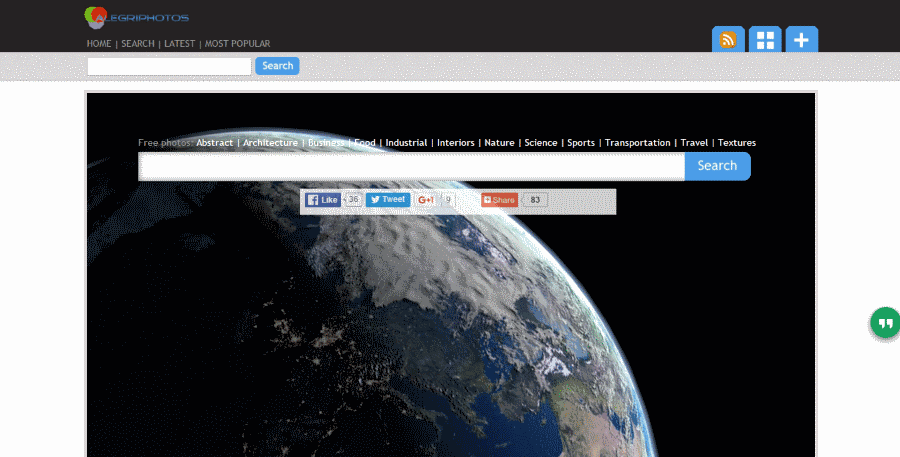Open the Industrial category link
Viewport: 900px width, 457px height.
pyautogui.click(x=406, y=143)
